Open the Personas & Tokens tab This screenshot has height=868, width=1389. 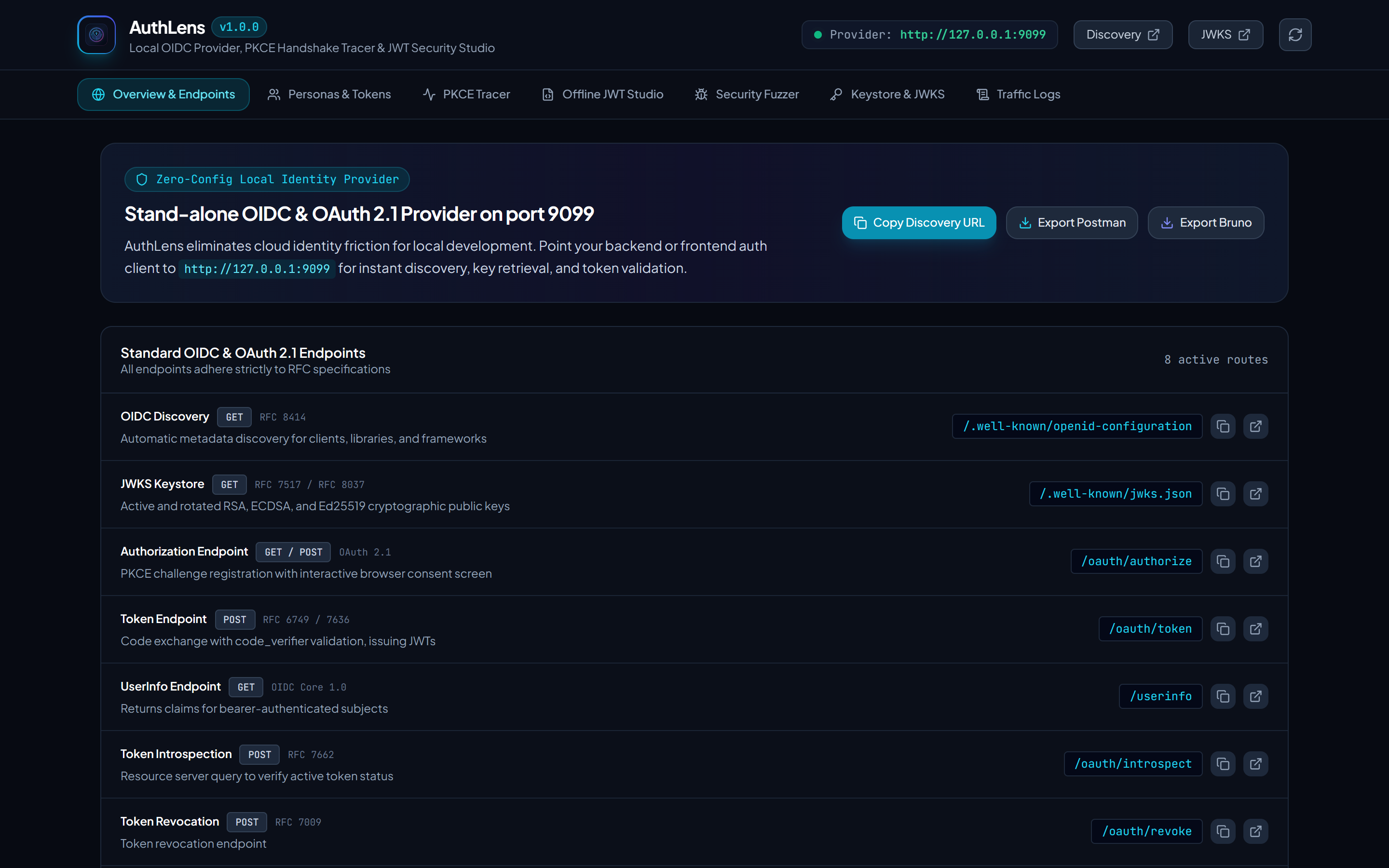tap(329, 94)
